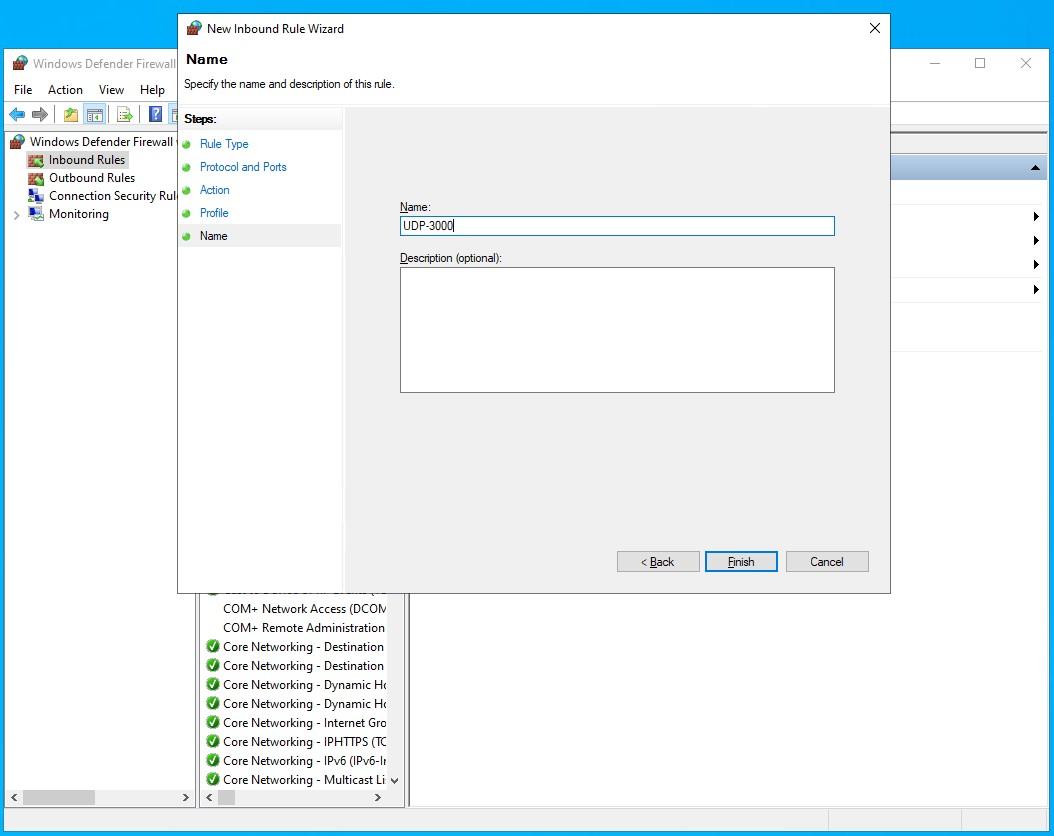This screenshot has height=836, width=1054.
Task: Collapse the Actions pane section header arrow
Action: tap(1037, 169)
